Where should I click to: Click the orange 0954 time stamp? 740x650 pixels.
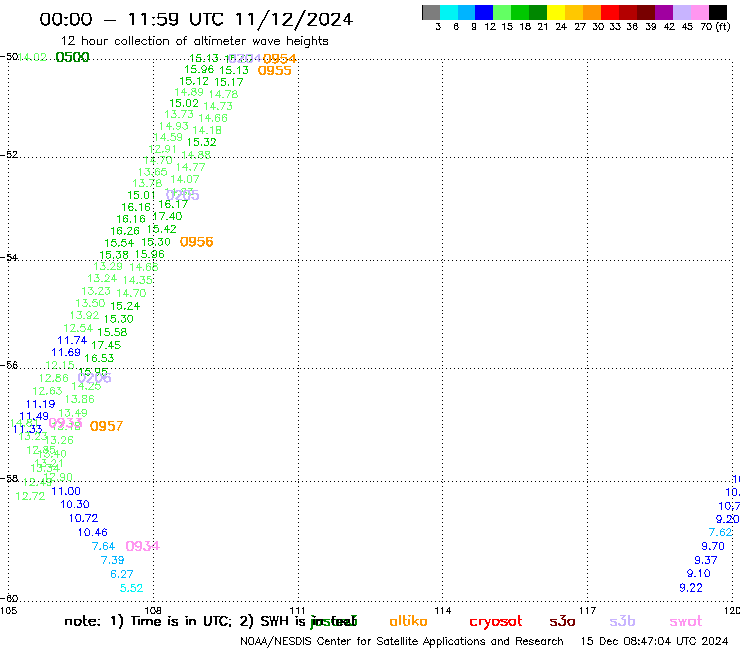[279, 59]
